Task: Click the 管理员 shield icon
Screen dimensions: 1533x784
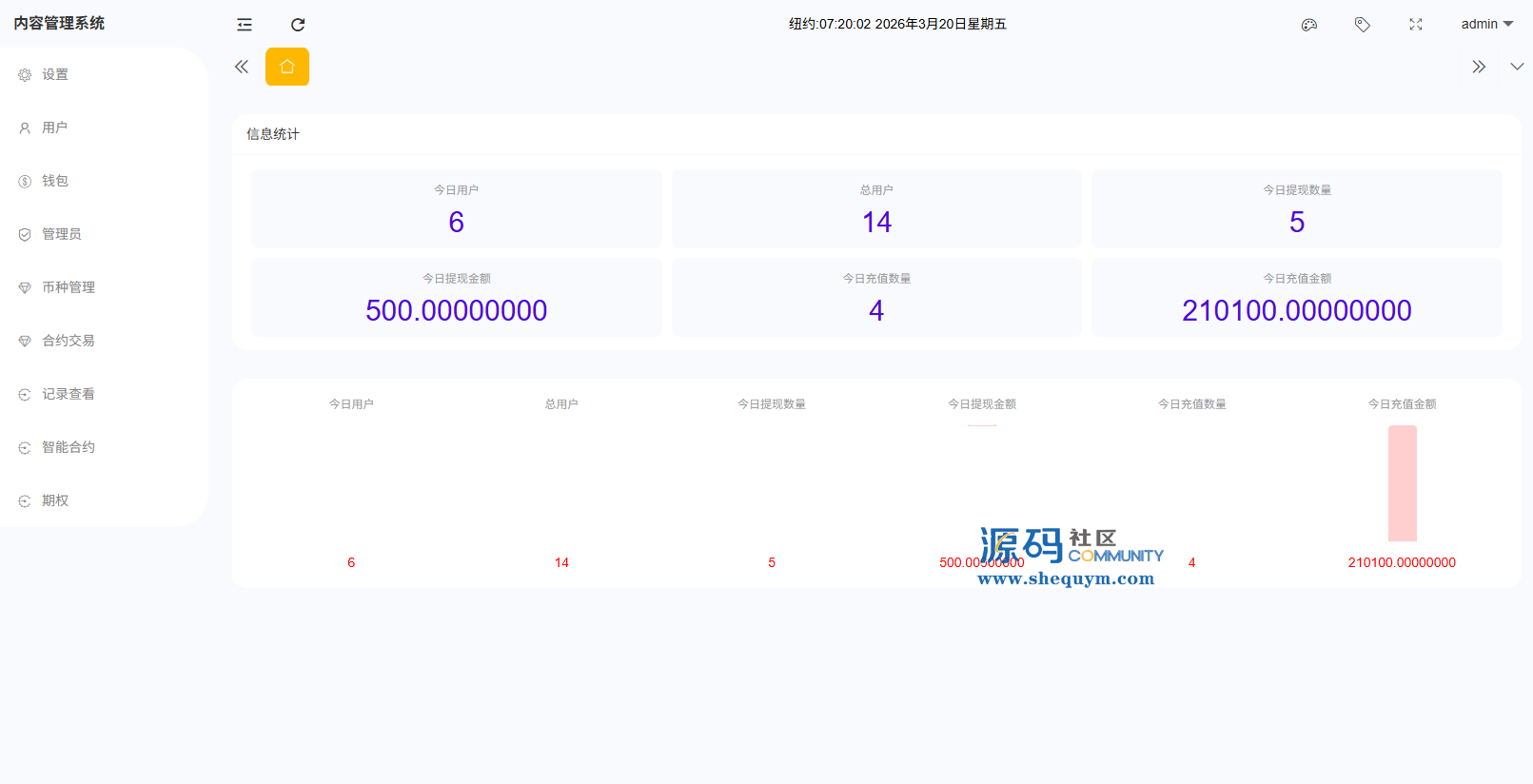Action: [x=25, y=234]
